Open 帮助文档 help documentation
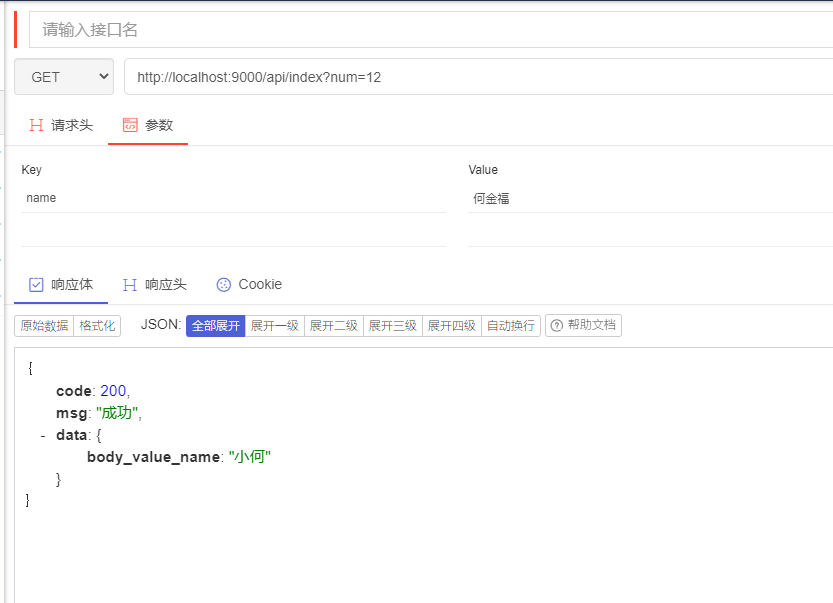The image size is (833, 603). click(583, 326)
